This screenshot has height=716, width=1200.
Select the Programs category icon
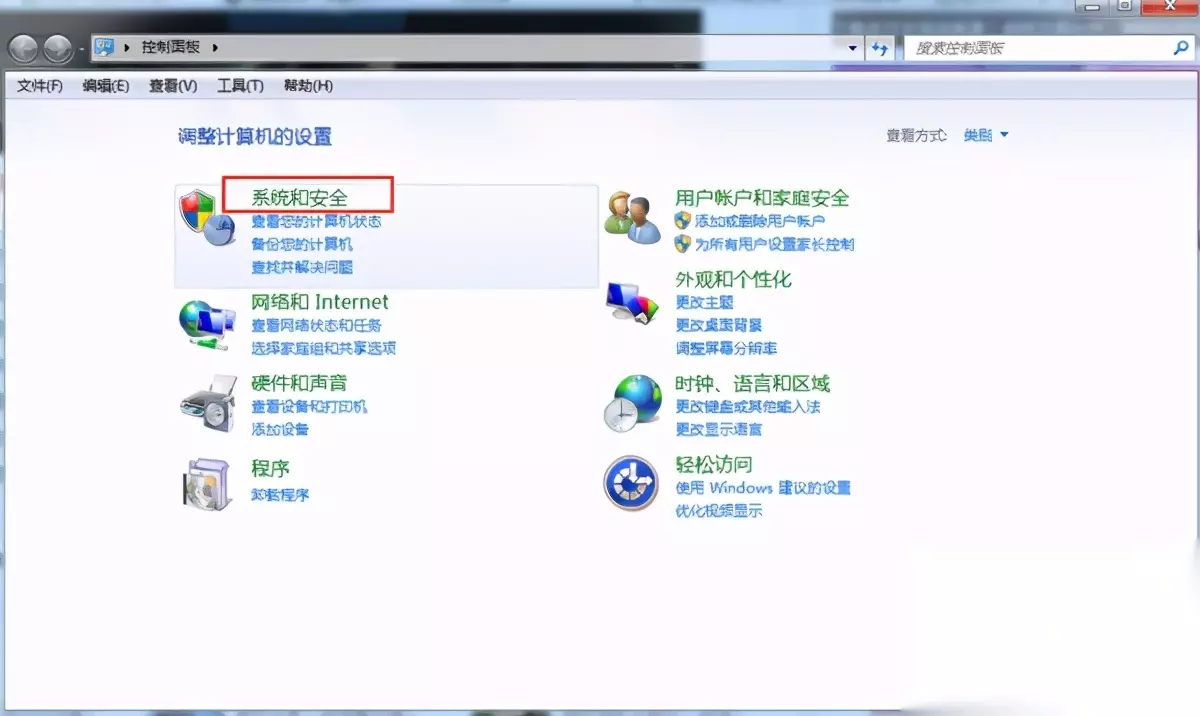(x=208, y=484)
